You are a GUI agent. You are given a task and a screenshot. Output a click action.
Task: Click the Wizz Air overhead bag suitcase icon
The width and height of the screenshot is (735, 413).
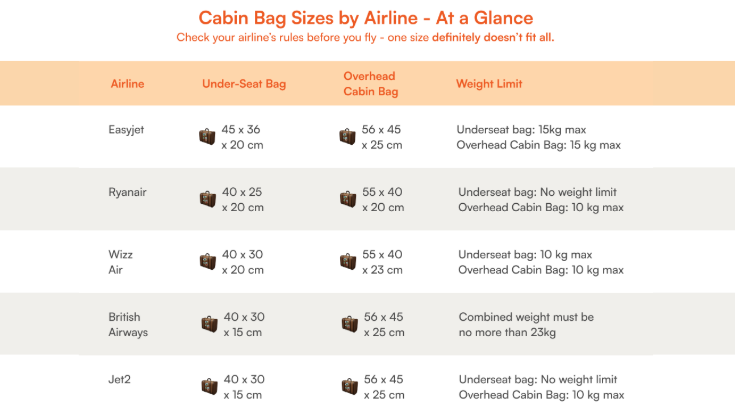pos(347,261)
